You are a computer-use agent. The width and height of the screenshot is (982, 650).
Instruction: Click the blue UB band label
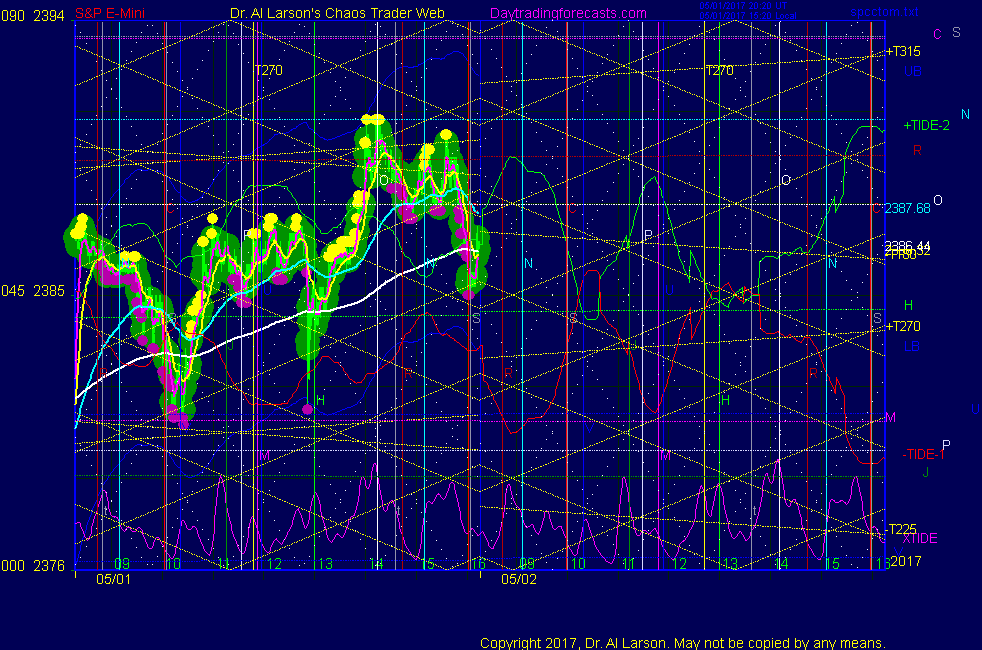pos(913,71)
